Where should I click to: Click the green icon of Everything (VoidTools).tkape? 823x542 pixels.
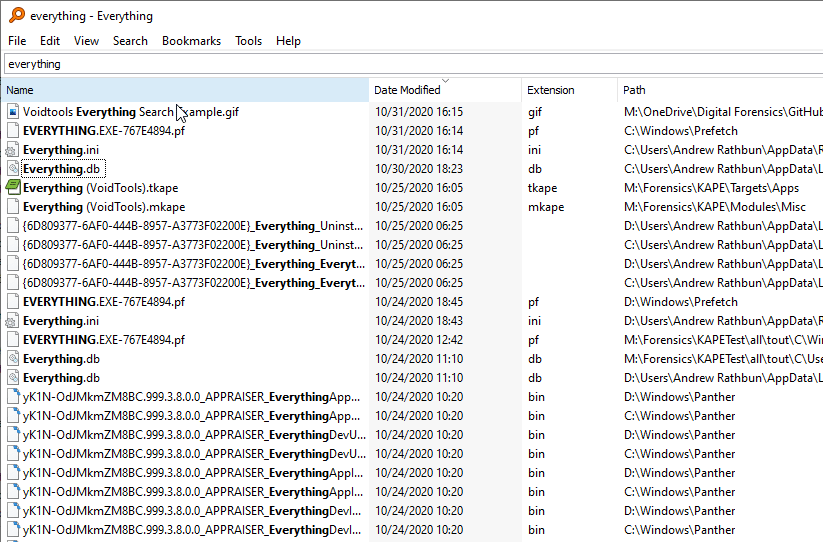tap(12, 188)
